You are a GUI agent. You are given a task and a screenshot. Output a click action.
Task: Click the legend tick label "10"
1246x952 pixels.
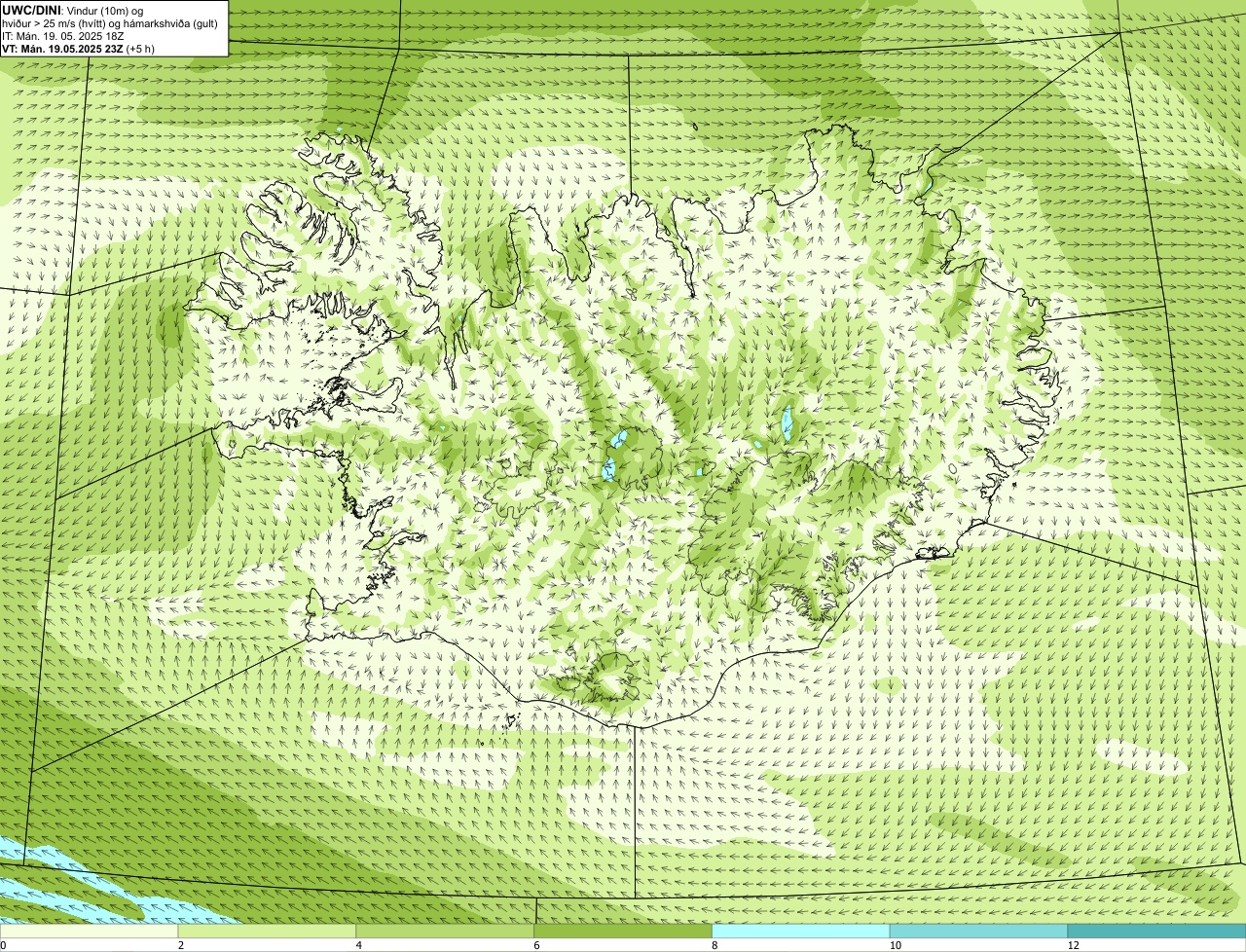pyautogui.click(x=894, y=945)
